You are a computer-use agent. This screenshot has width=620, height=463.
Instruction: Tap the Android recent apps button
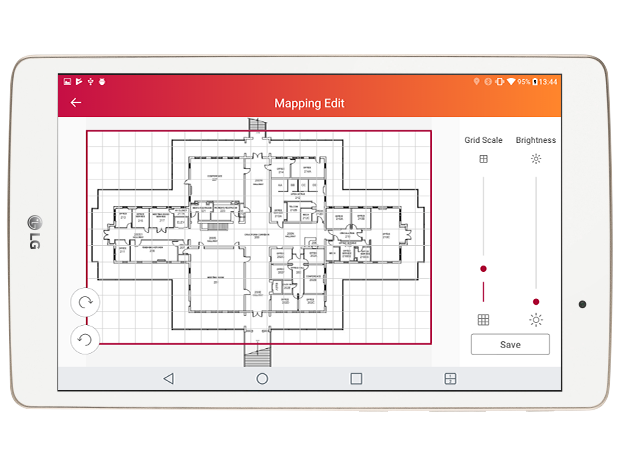coord(356,378)
